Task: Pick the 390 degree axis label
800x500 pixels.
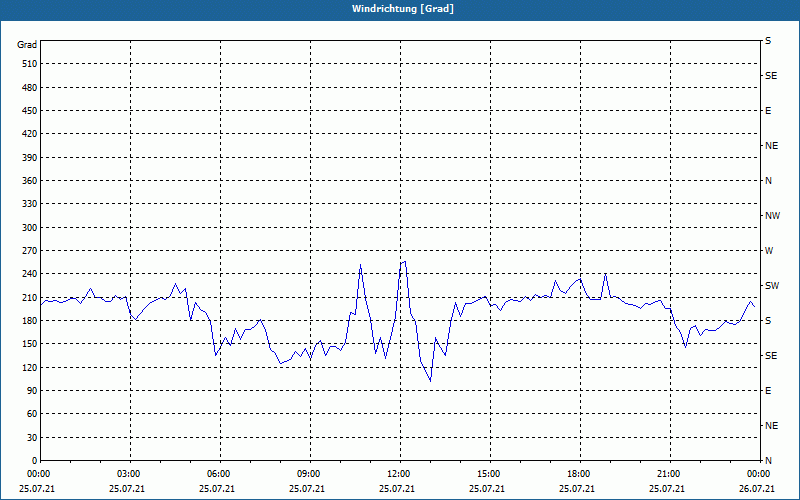Action: (29, 158)
